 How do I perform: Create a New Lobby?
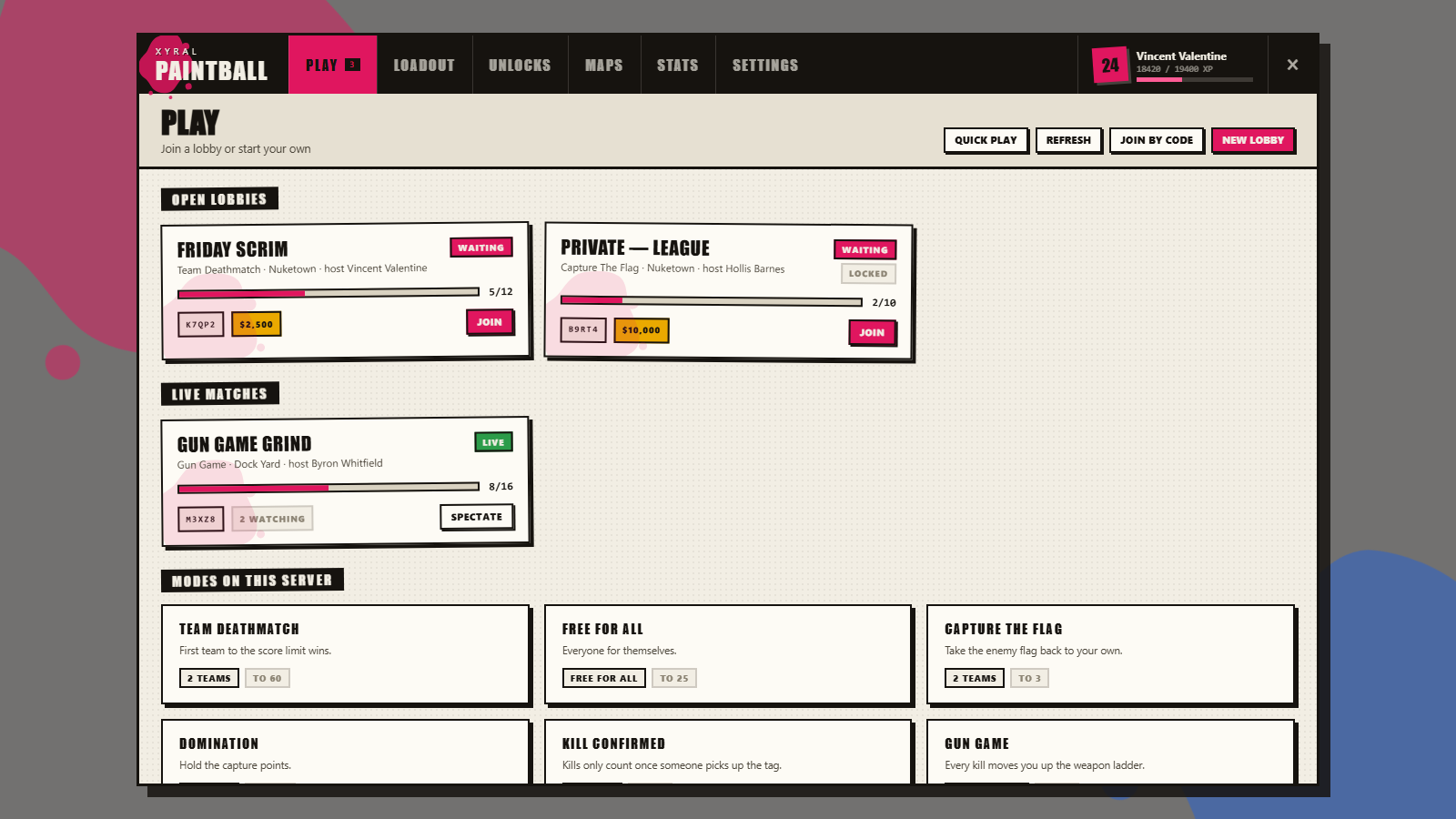point(1253,140)
